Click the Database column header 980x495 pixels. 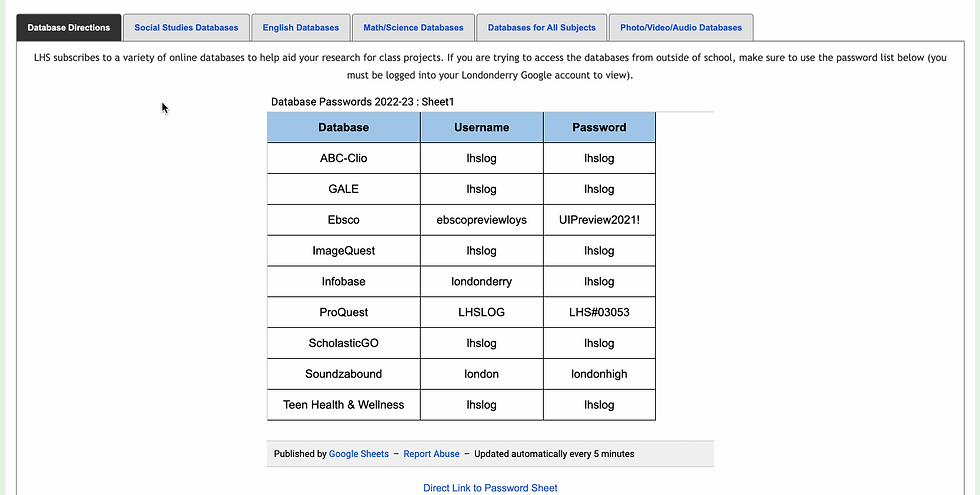click(344, 128)
